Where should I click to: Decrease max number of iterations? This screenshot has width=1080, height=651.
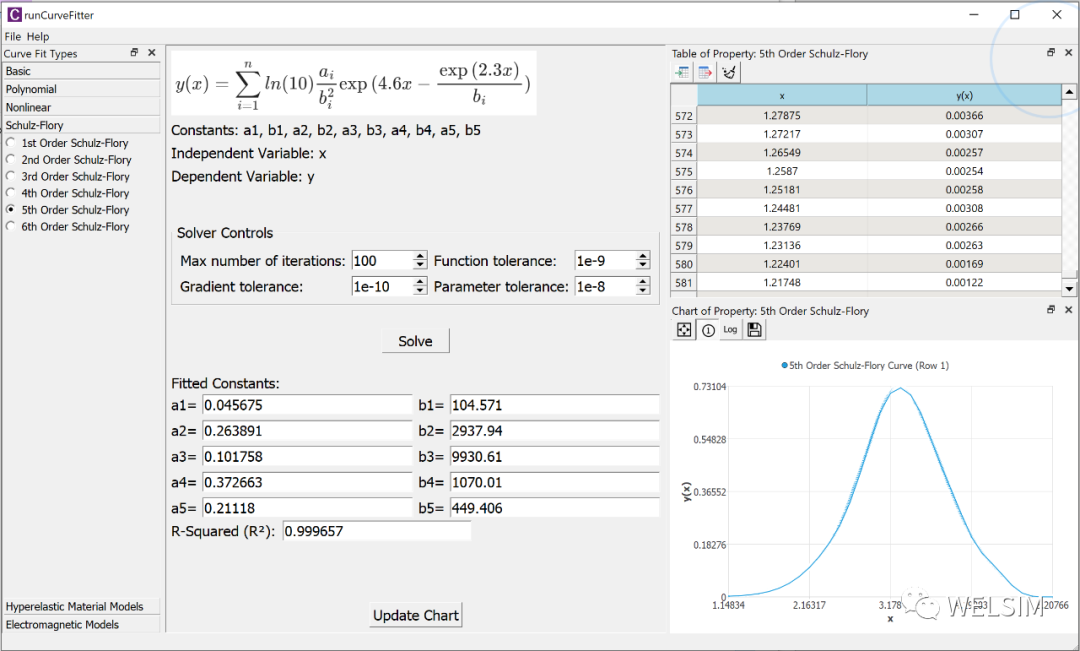[420, 265]
